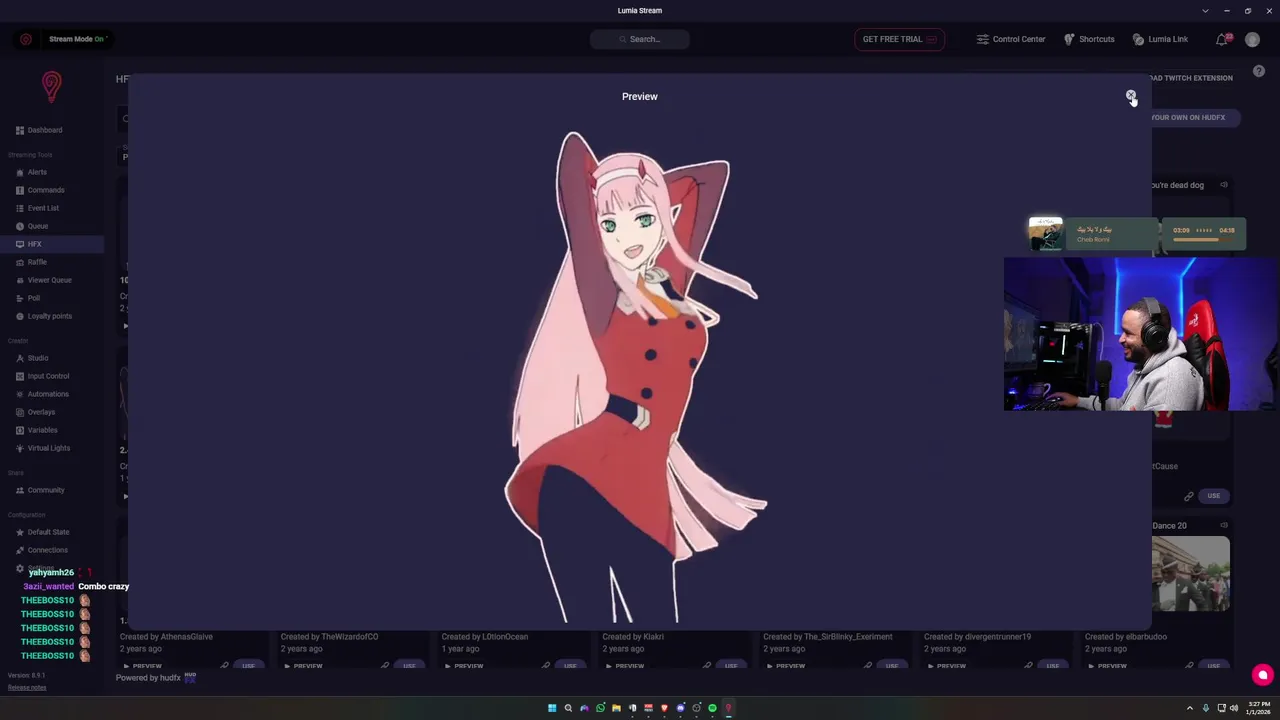Open Commands icon in the sidebar
The width and height of the screenshot is (1280, 720).
[x=20, y=190]
